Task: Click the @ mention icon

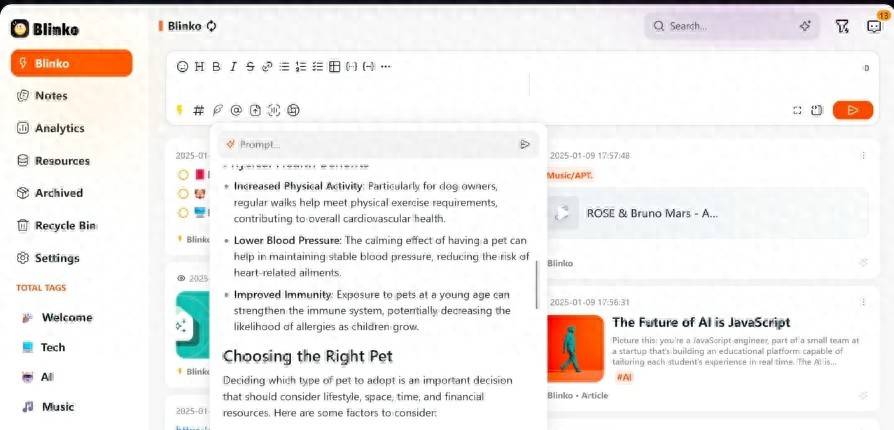Action: click(236, 110)
